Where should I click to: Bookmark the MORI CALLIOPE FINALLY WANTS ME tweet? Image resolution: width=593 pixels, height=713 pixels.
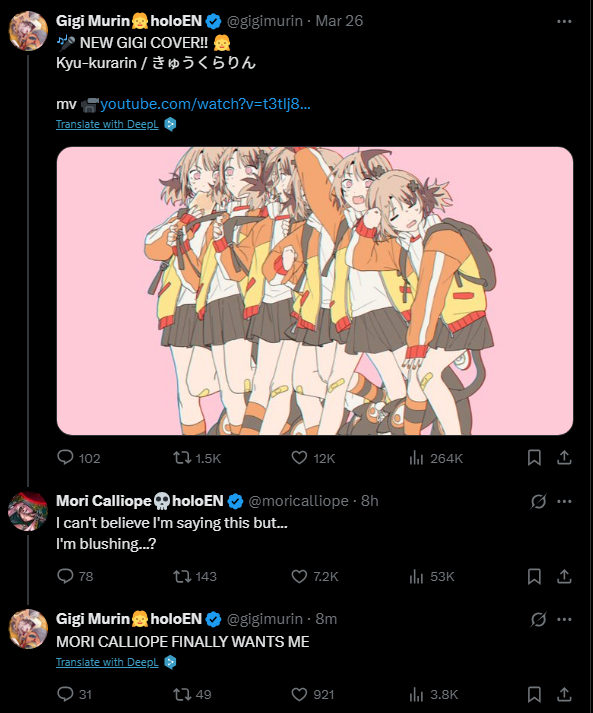[534, 694]
